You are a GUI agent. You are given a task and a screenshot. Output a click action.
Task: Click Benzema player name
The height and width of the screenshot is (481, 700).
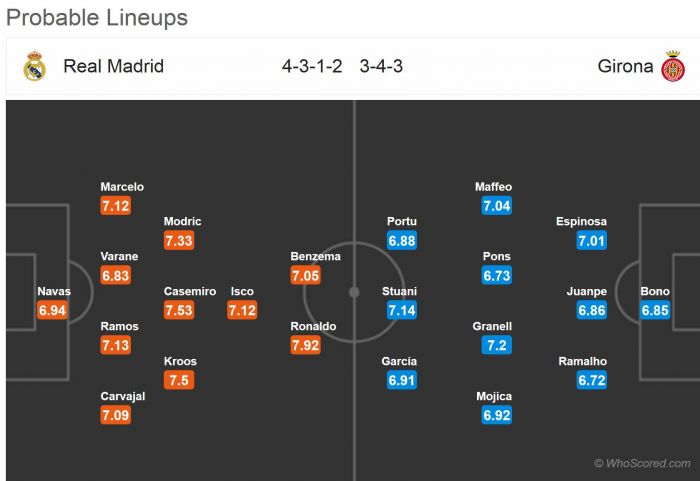pyautogui.click(x=315, y=257)
